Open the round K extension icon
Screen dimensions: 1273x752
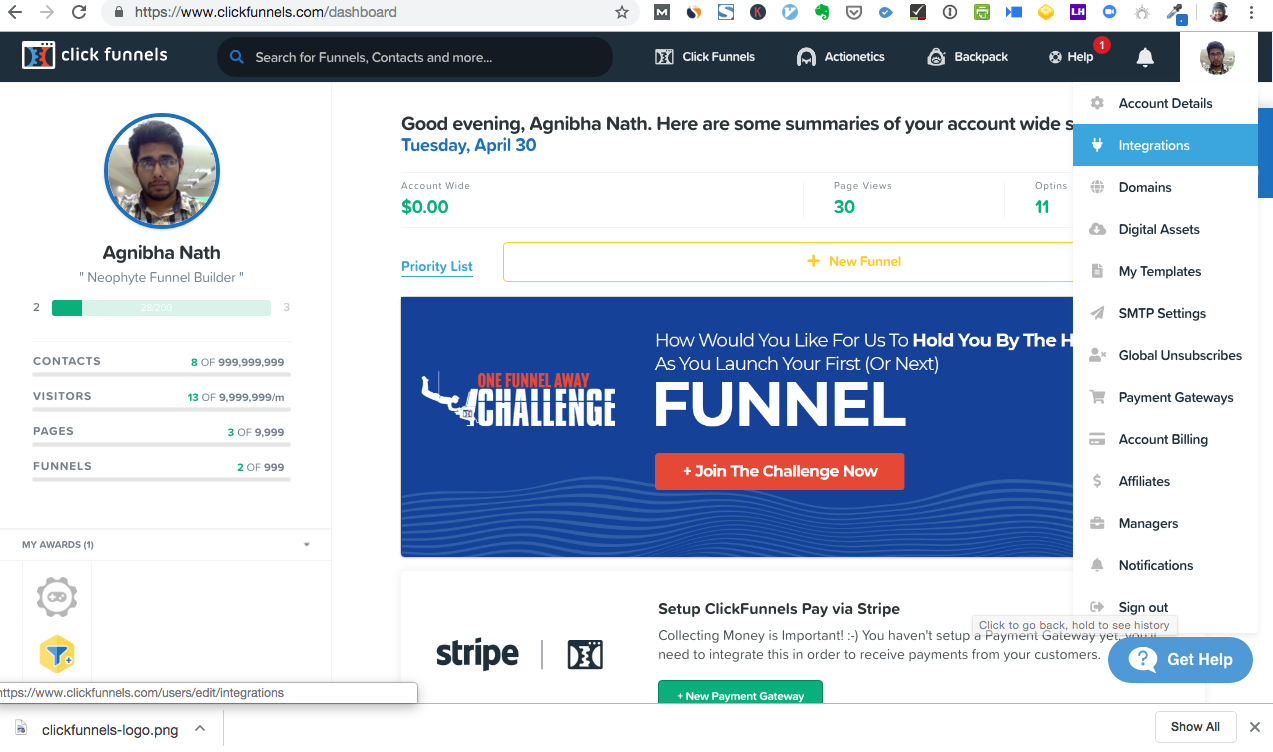(758, 13)
